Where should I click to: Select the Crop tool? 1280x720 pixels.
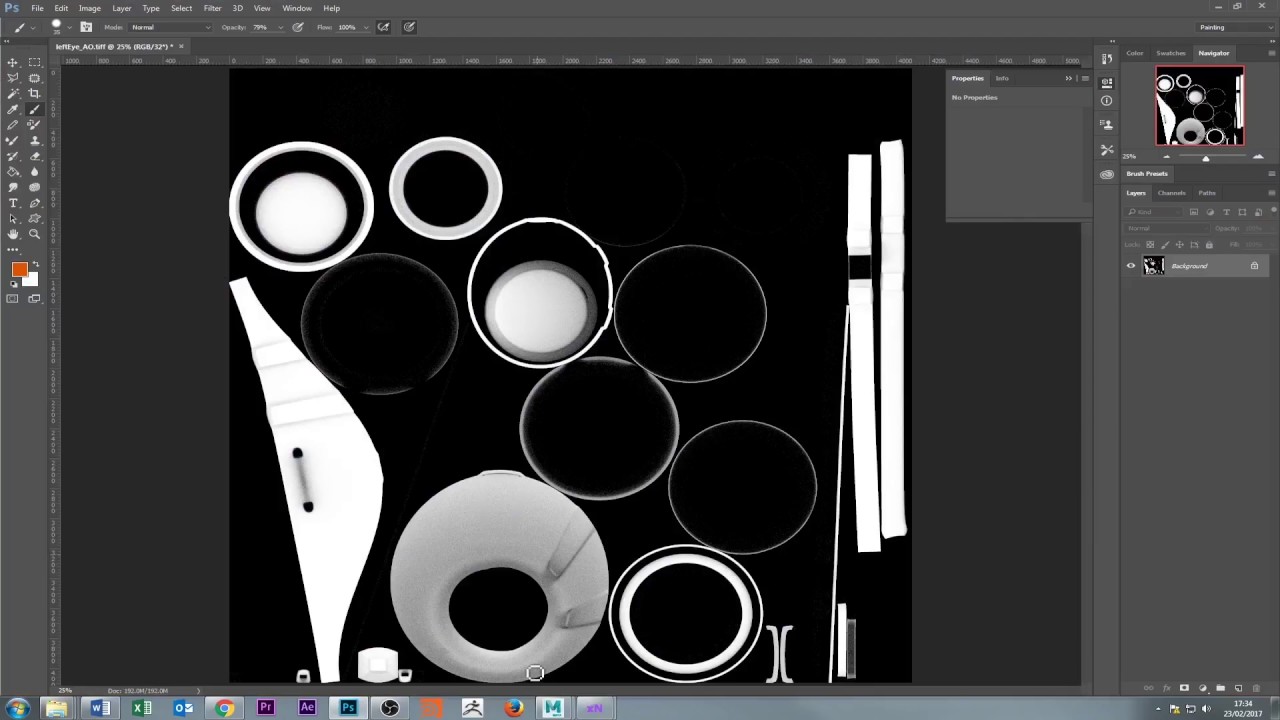click(x=35, y=93)
